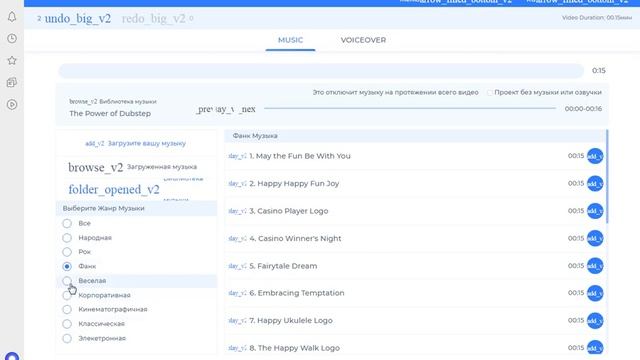640x360 pixels.
Task: Add Happy Ukulele Logo track
Action: [595, 321]
